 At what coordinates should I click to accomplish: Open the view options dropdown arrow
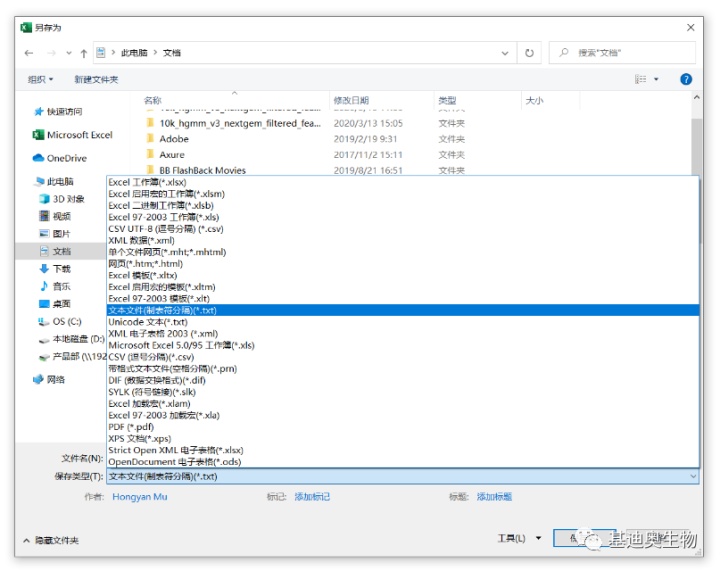click(x=656, y=79)
